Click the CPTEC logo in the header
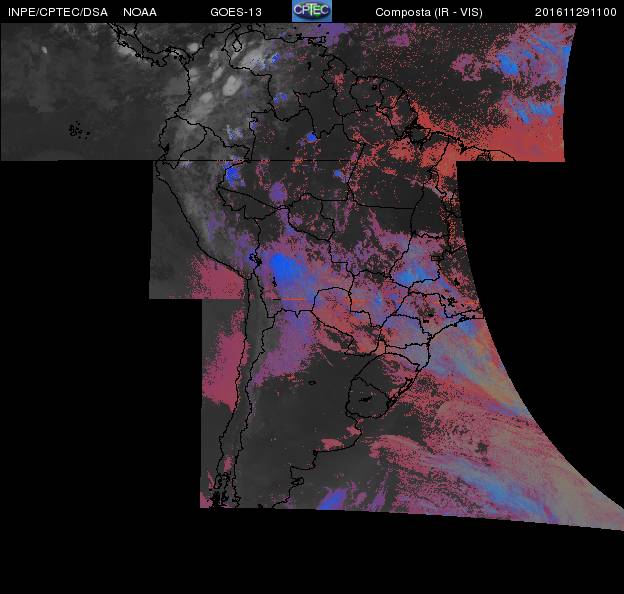Viewport: 624px width, 594px height. coord(311,11)
